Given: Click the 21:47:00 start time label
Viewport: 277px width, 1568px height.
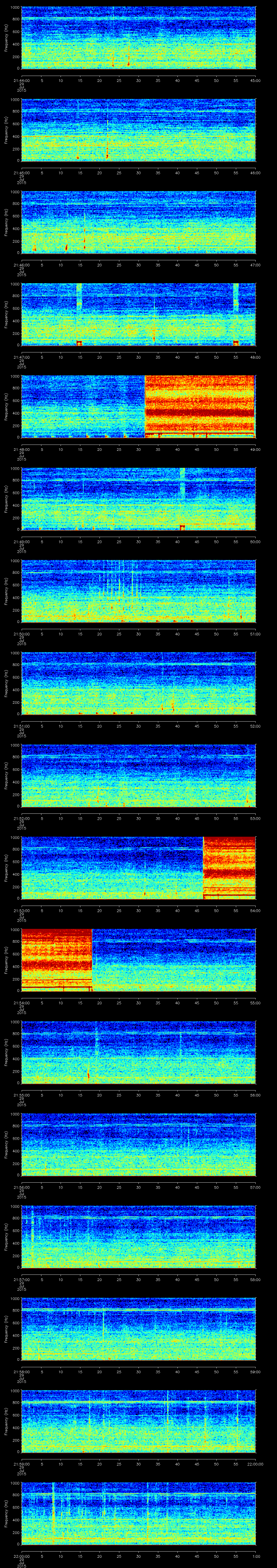Looking at the screenshot, I should [x=21, y=357].
